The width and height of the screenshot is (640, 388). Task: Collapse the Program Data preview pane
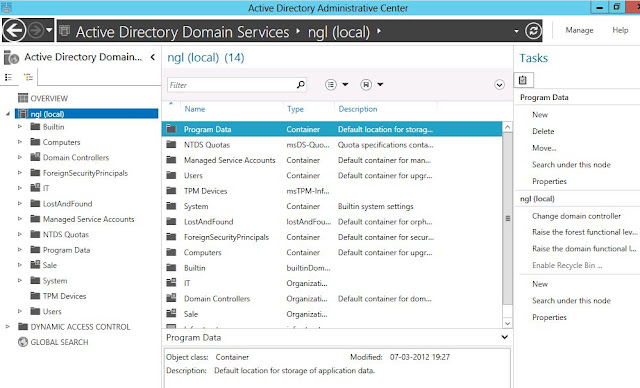pos(504,337)
